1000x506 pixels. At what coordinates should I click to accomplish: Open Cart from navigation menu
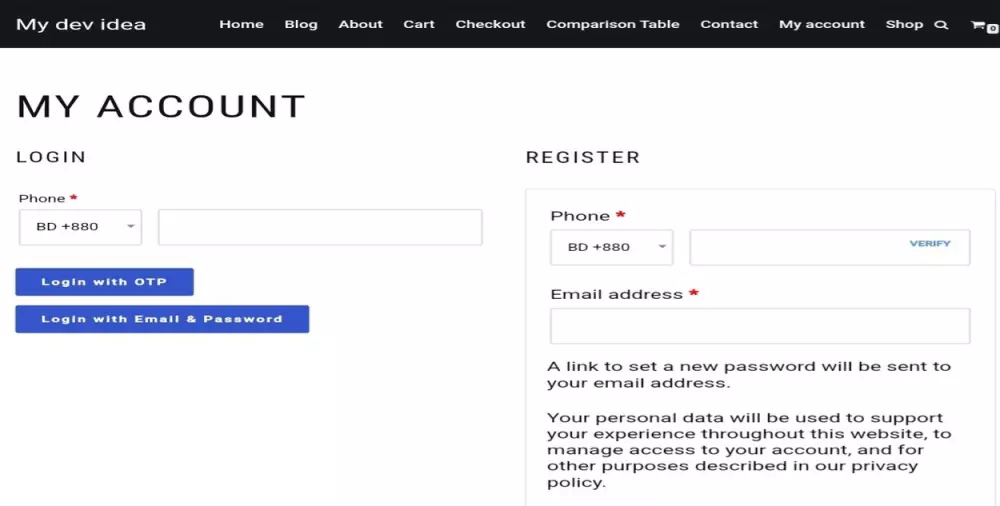(419, 24)
